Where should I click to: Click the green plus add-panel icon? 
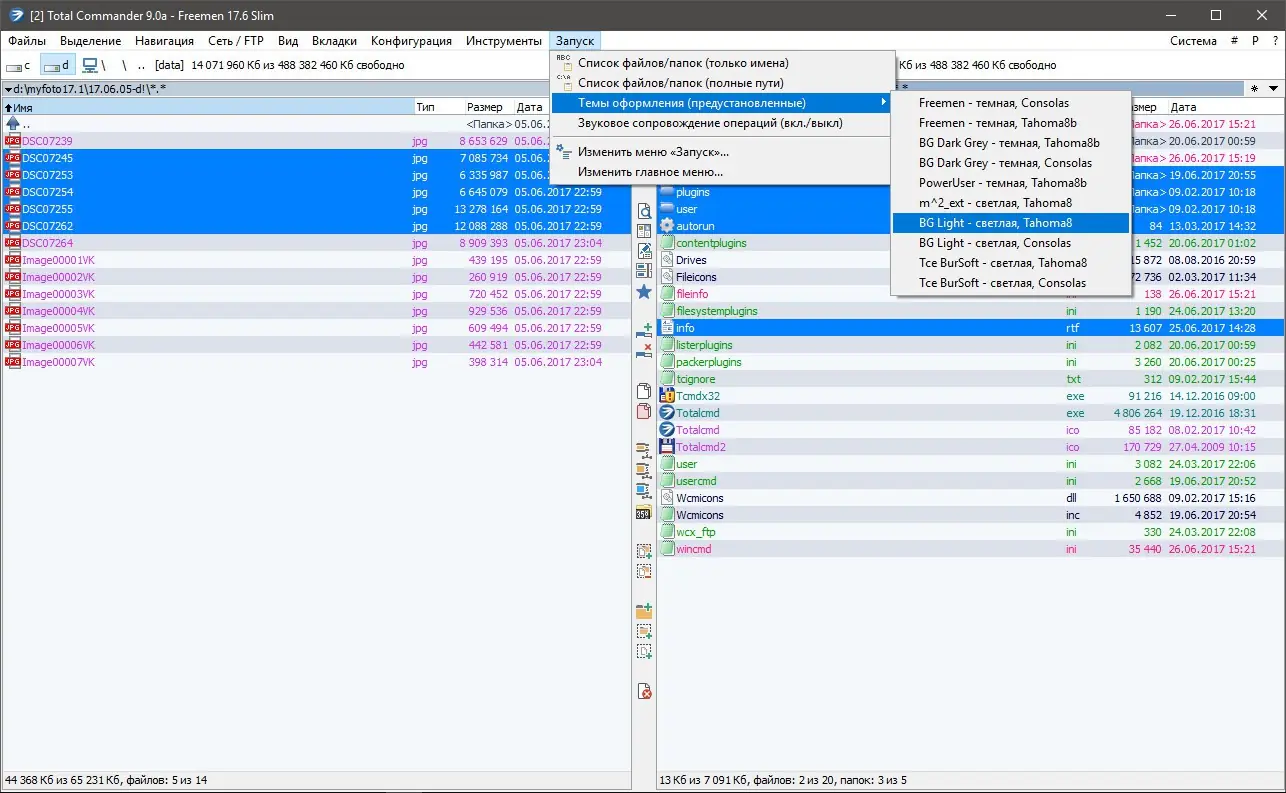(x=644, y=329)
